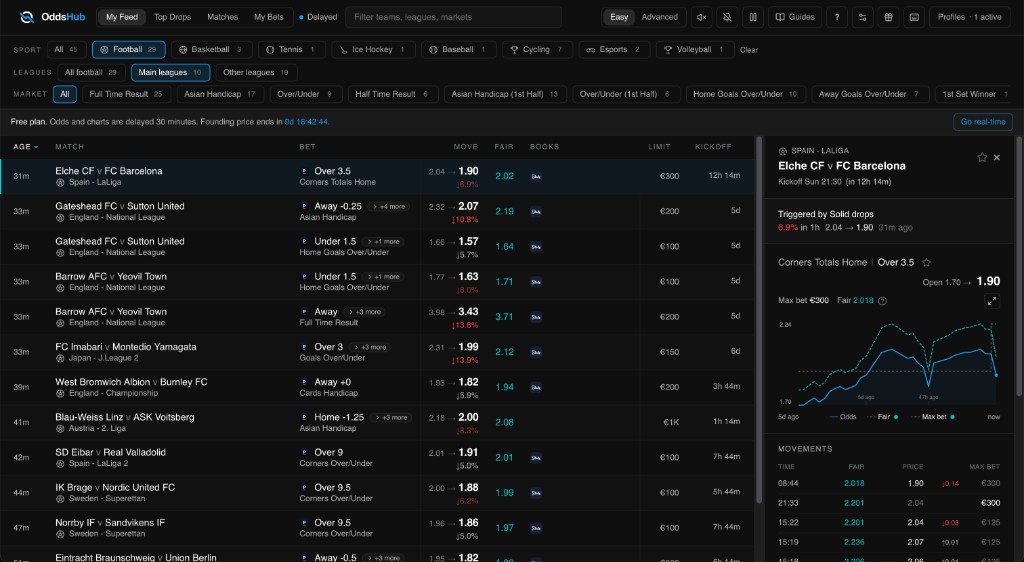This screenshot has height=562, width=1024.
Task: Open the My Feed tab
Action: (122, 17)
